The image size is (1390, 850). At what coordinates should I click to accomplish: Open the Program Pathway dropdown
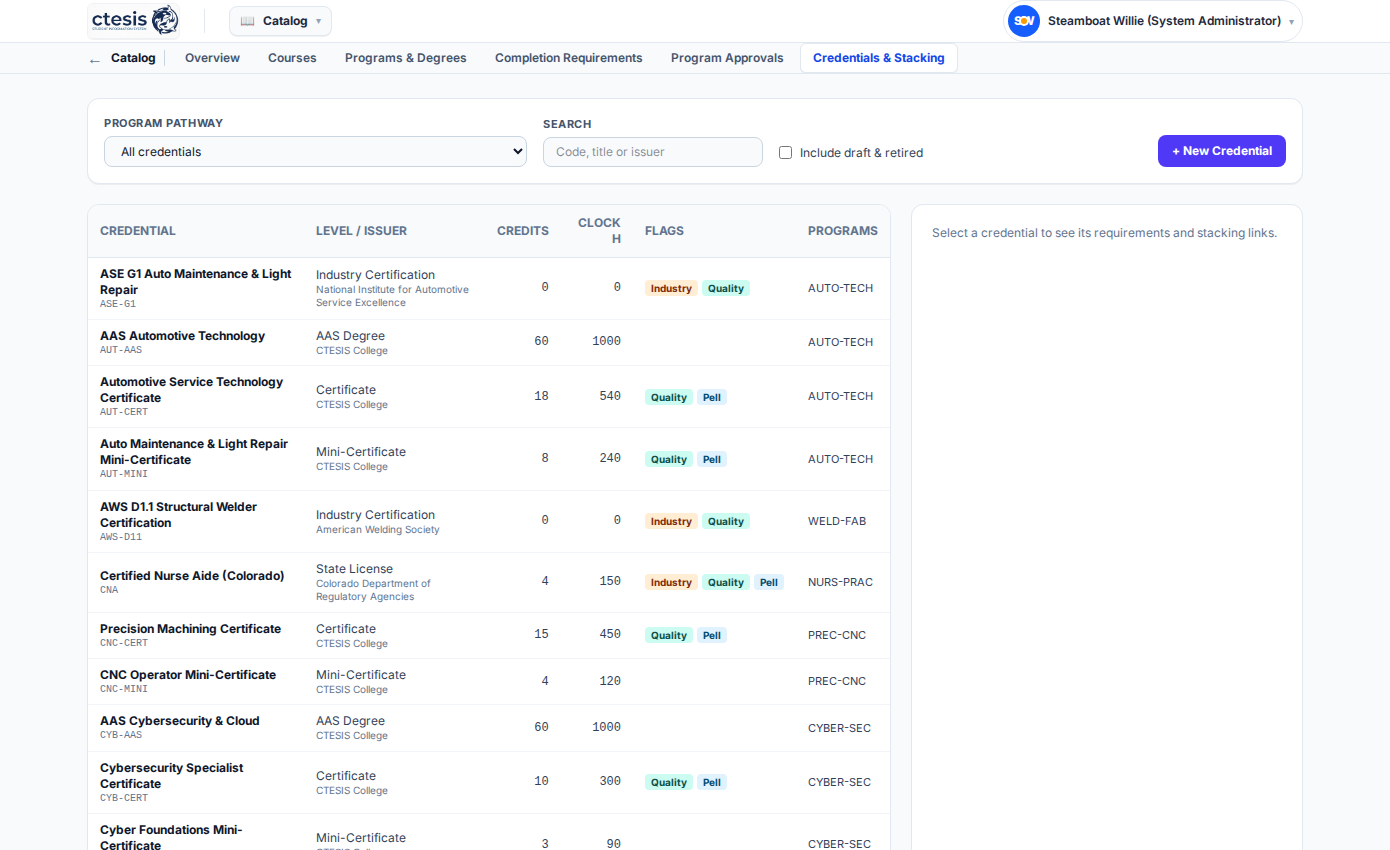[315, 152]
